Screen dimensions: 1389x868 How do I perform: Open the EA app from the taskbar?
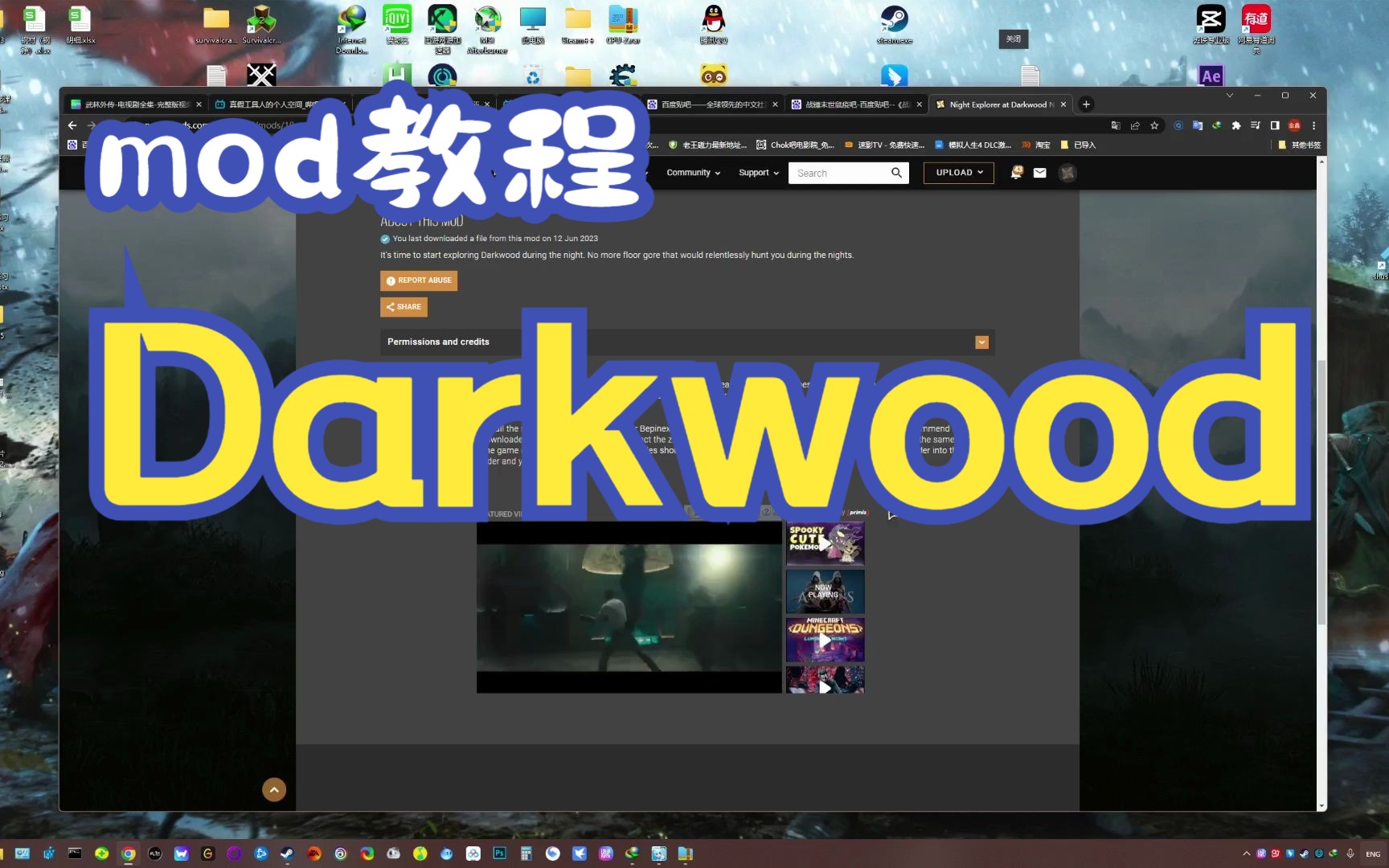coord(313,854)
